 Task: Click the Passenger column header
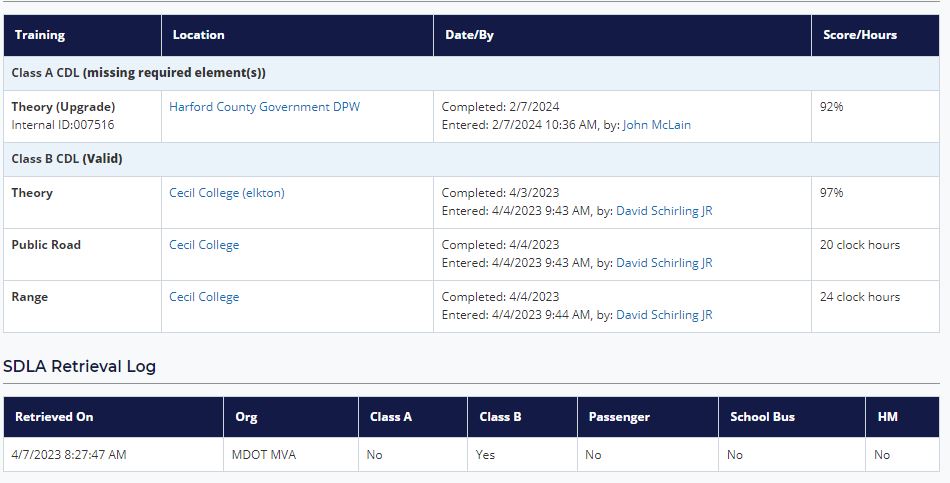[619, 417]
